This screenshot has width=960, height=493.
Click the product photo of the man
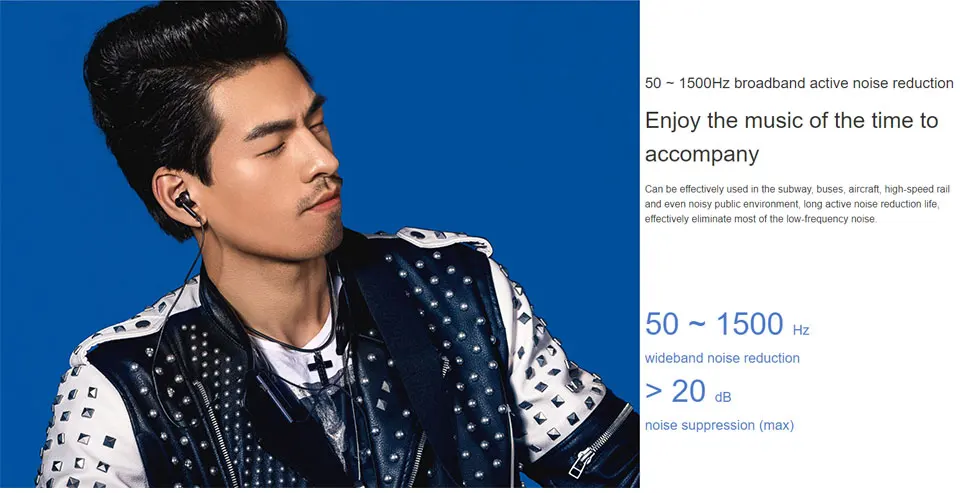point(320,244)
